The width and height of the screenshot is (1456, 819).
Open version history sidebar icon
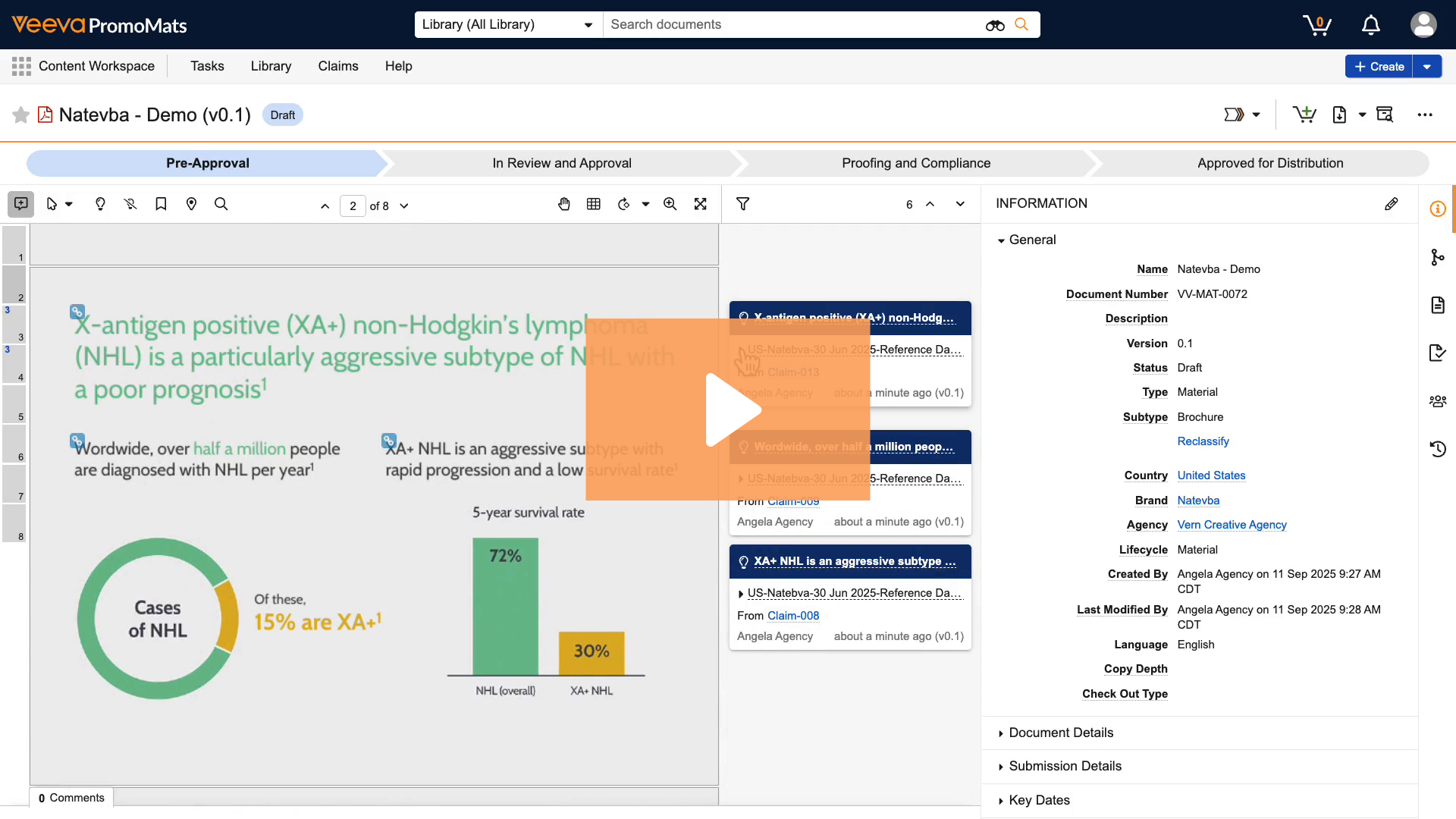click(x=1438, y=449)
